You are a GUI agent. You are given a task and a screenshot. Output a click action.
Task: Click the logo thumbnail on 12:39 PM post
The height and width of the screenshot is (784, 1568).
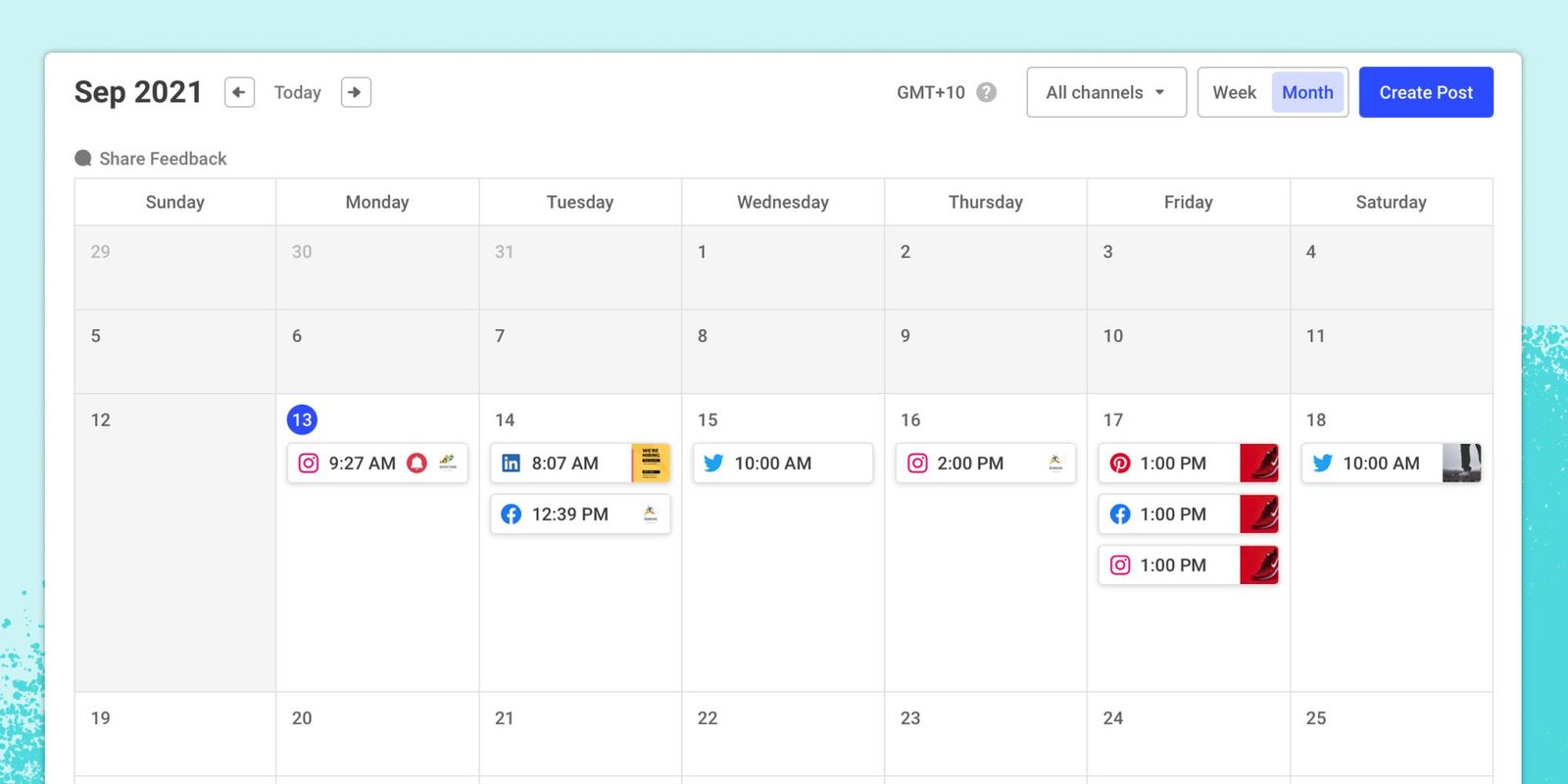pyautogui.click(x=651, y=514)
